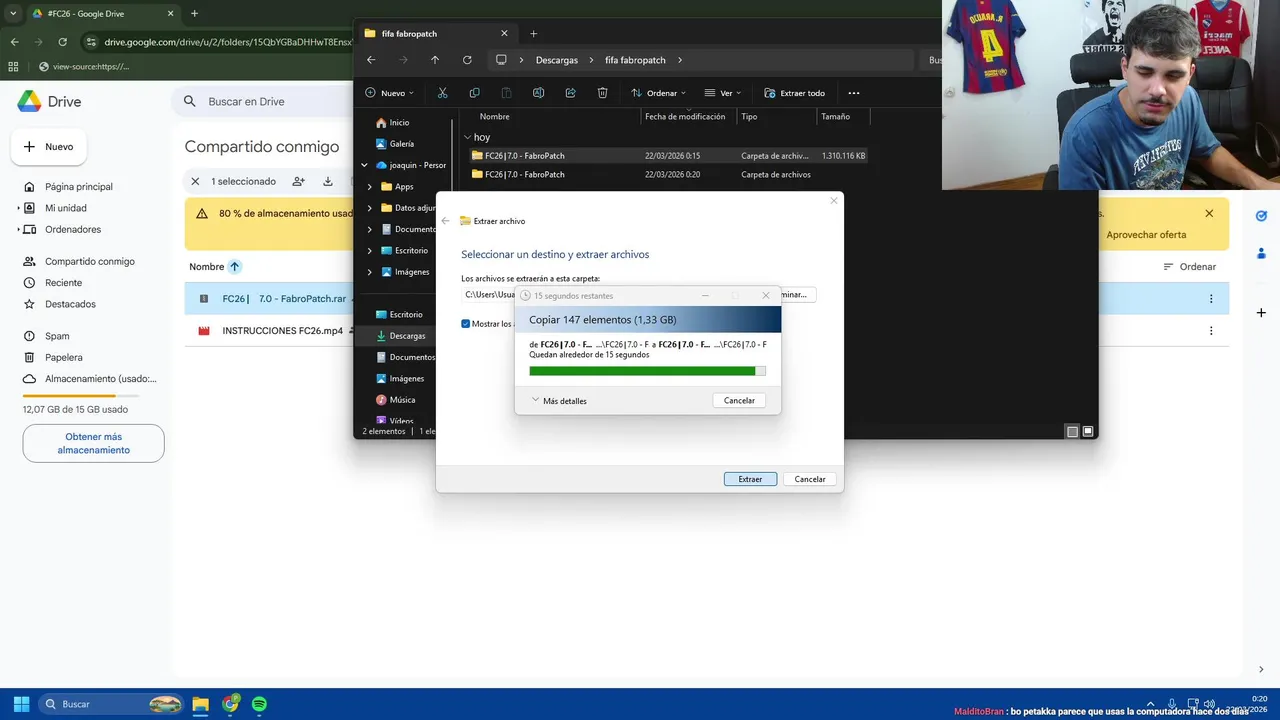
Task: Open Papelera in Drive sidebar
Action: click(x=63, y=357)
